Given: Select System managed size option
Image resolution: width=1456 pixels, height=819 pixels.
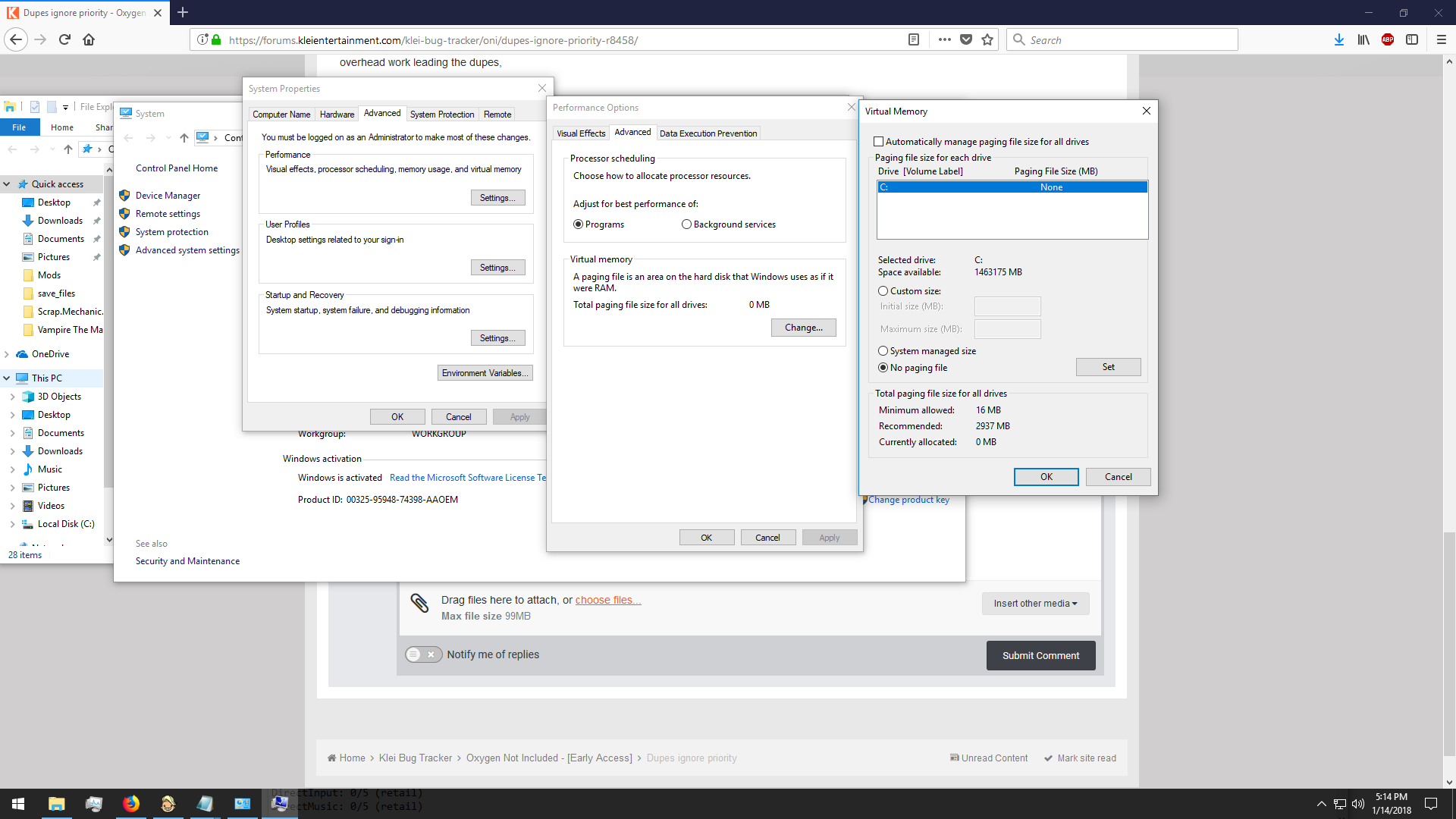Looking at the screenshot, I should (883, 351).
